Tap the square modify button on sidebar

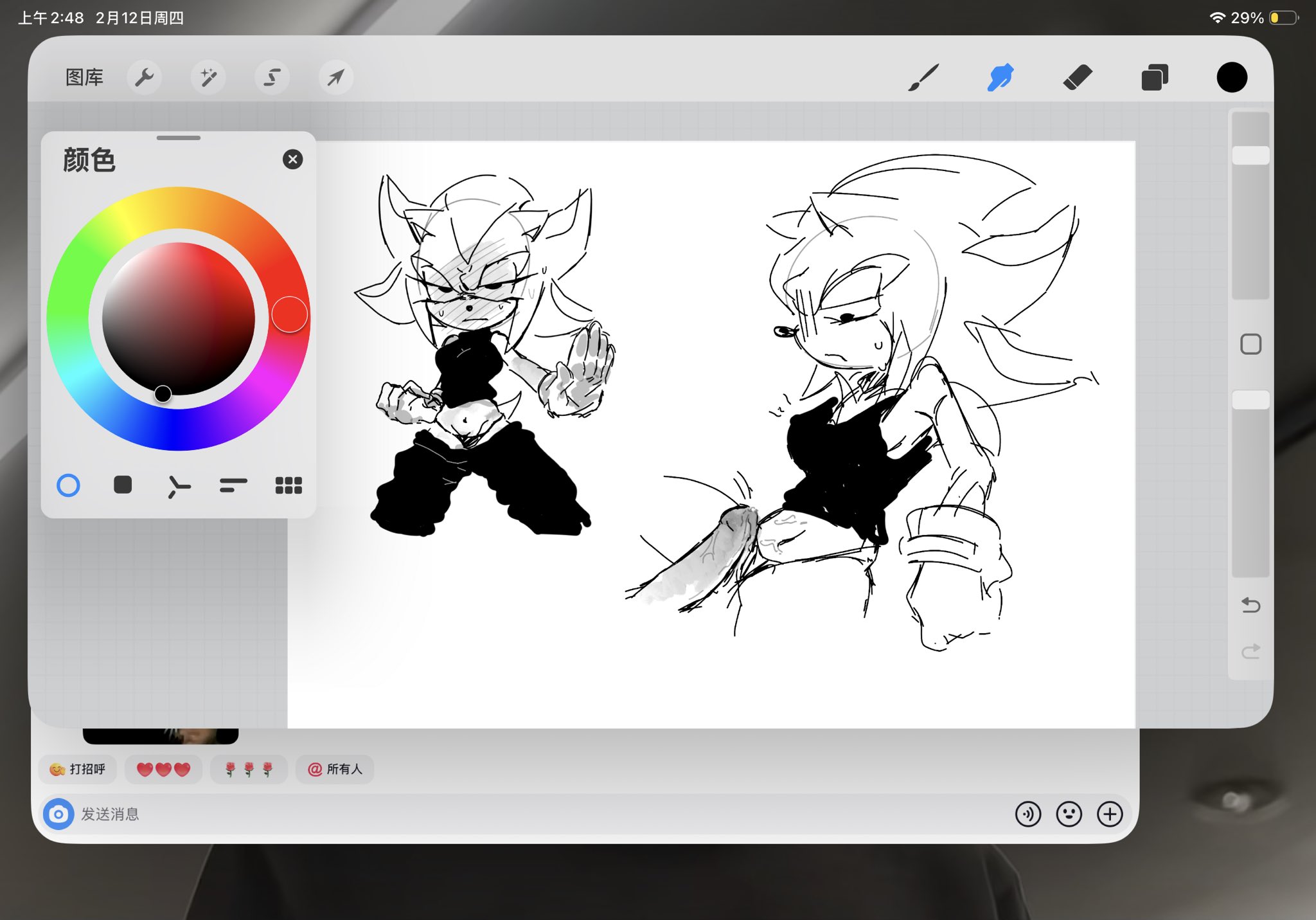1250,345
